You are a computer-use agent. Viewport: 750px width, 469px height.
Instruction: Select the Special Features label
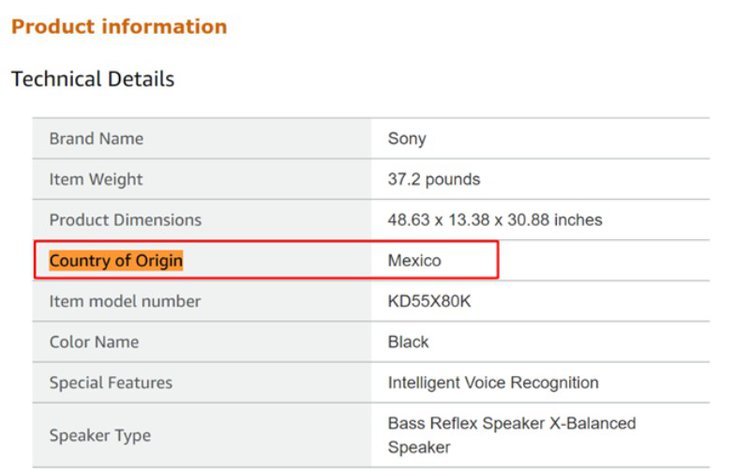(x=110, y=382)
